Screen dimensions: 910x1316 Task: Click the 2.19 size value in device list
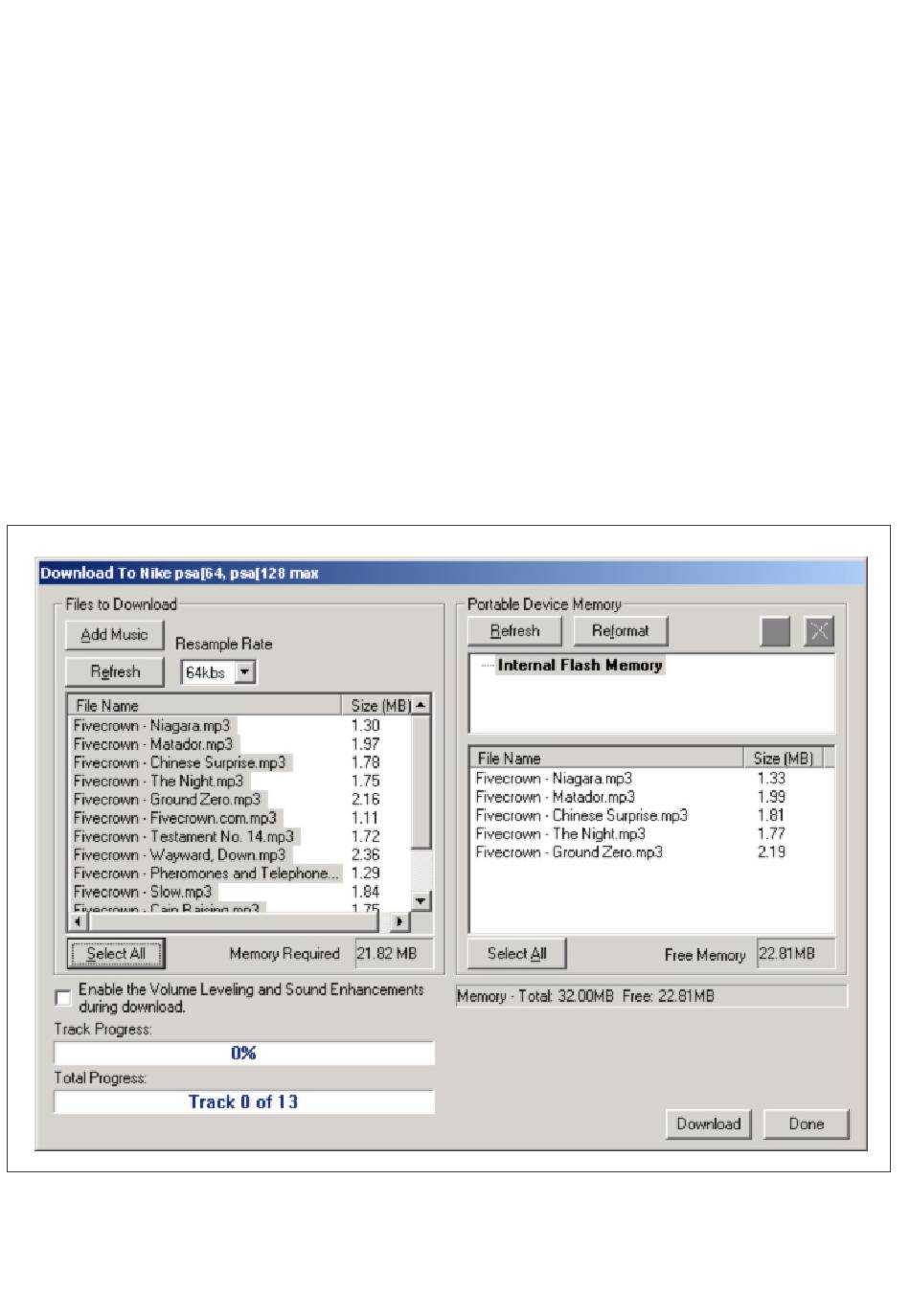(771, 851)
